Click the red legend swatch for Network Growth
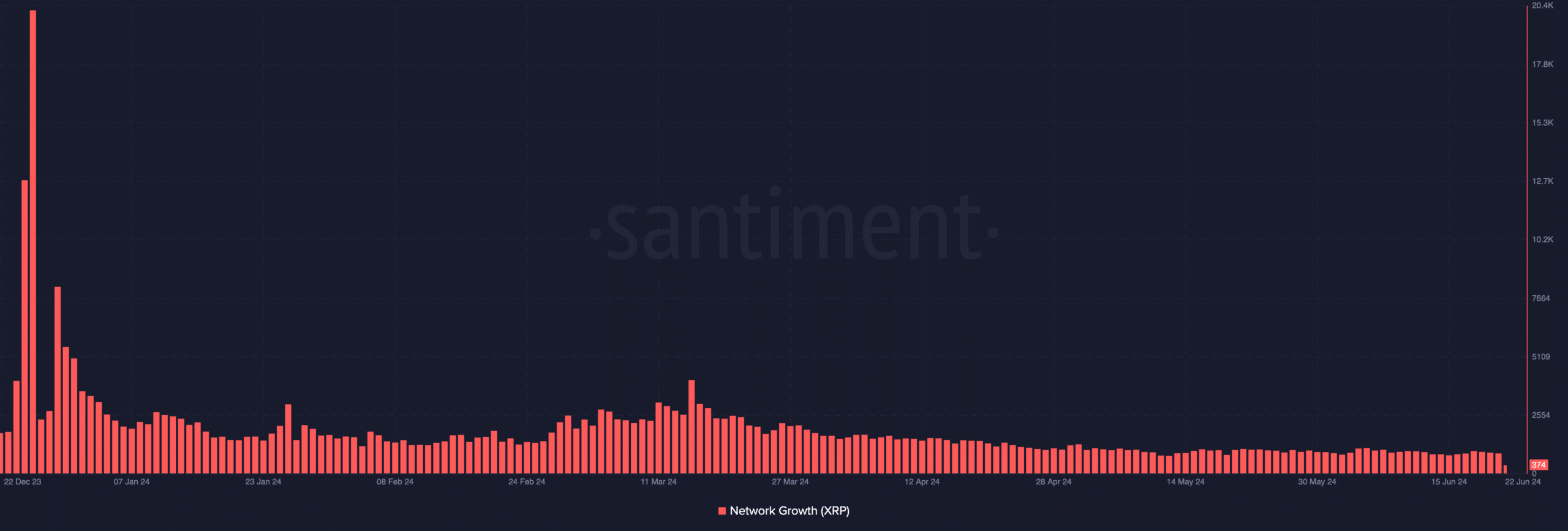Viewport: 1568px width, 531px height. [722, 511]
